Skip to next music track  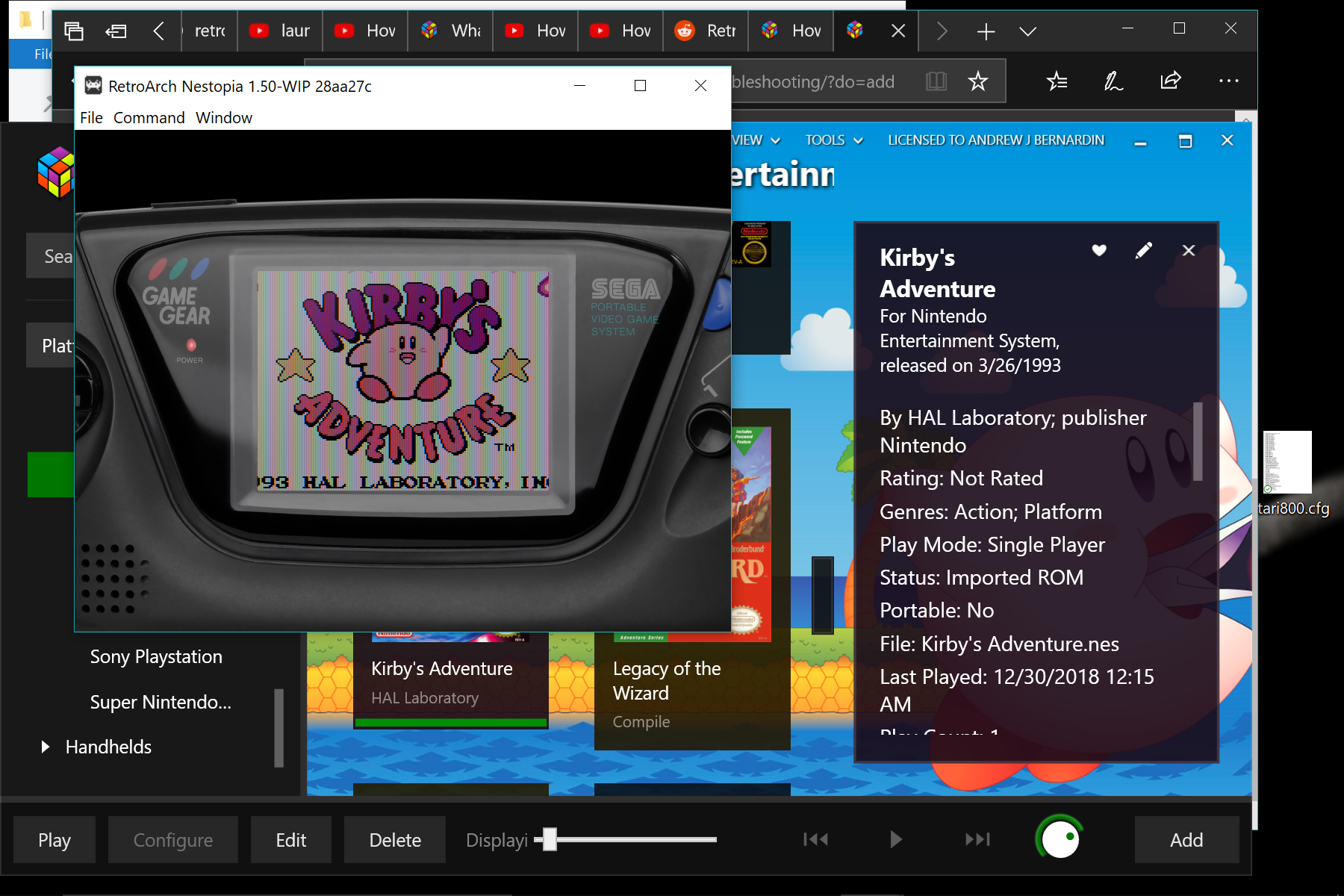pos(977,839)
